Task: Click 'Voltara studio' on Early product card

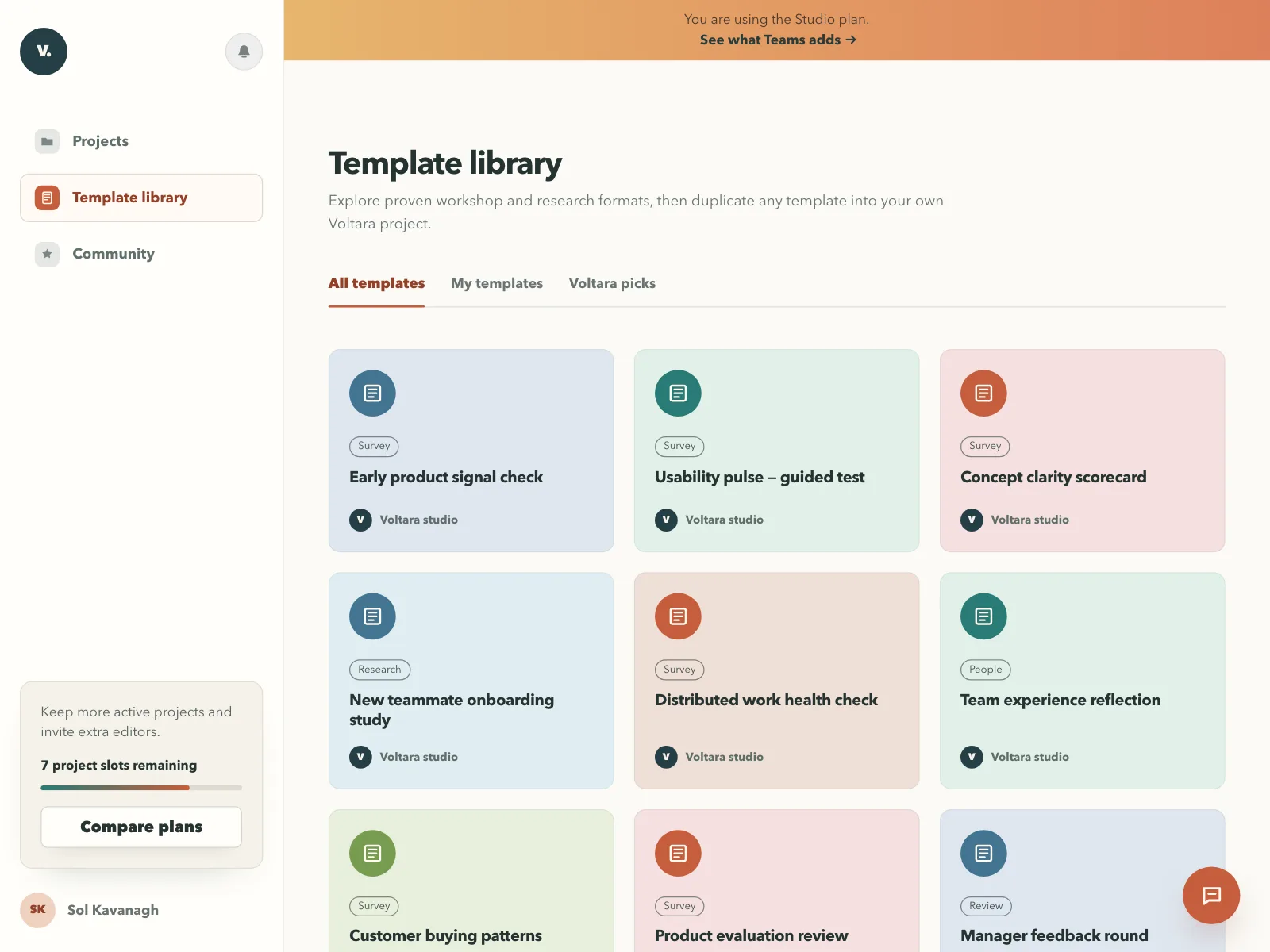Action: pos(418,520)
